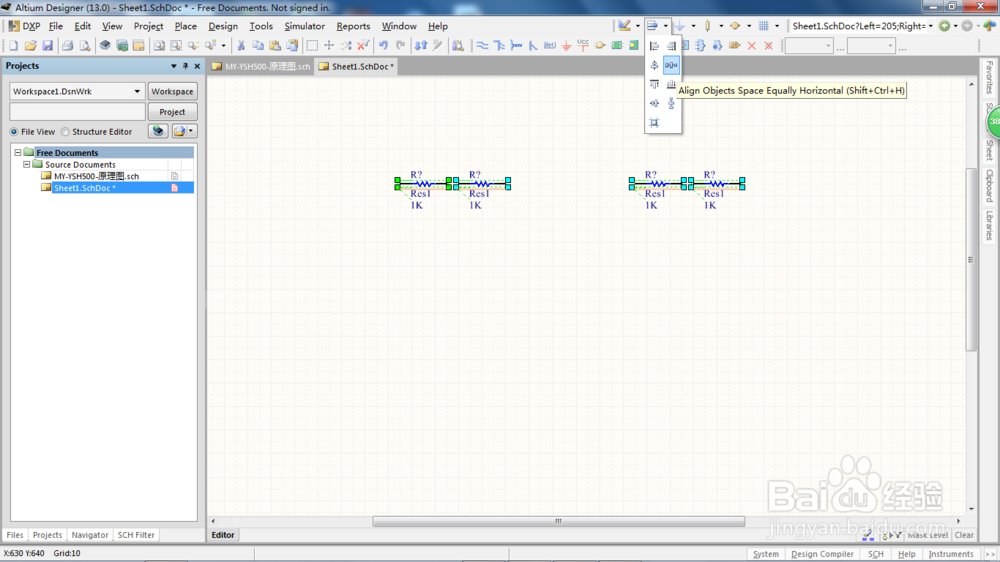
Task: Switch to the SCH Filter panel tab
Action: (x=136, y=535)
